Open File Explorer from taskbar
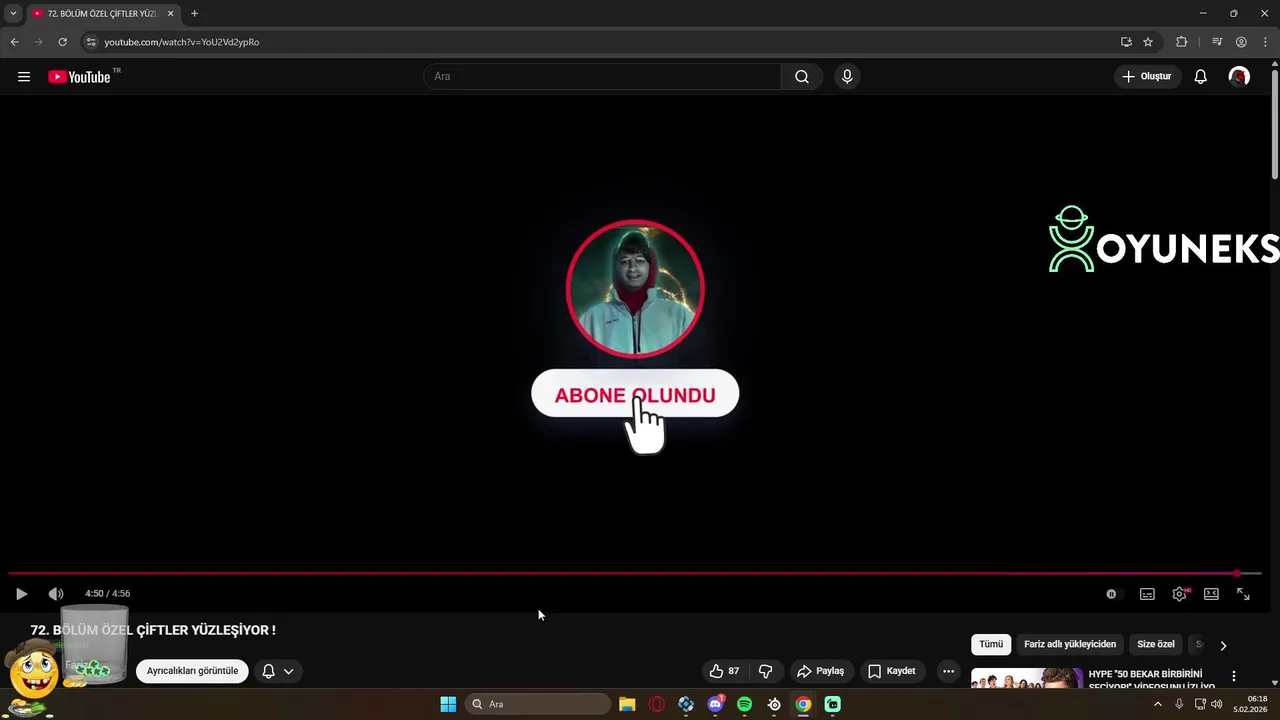Image resolution: width=1280 pixels, height=720 pixels. (x=627, y=704)
